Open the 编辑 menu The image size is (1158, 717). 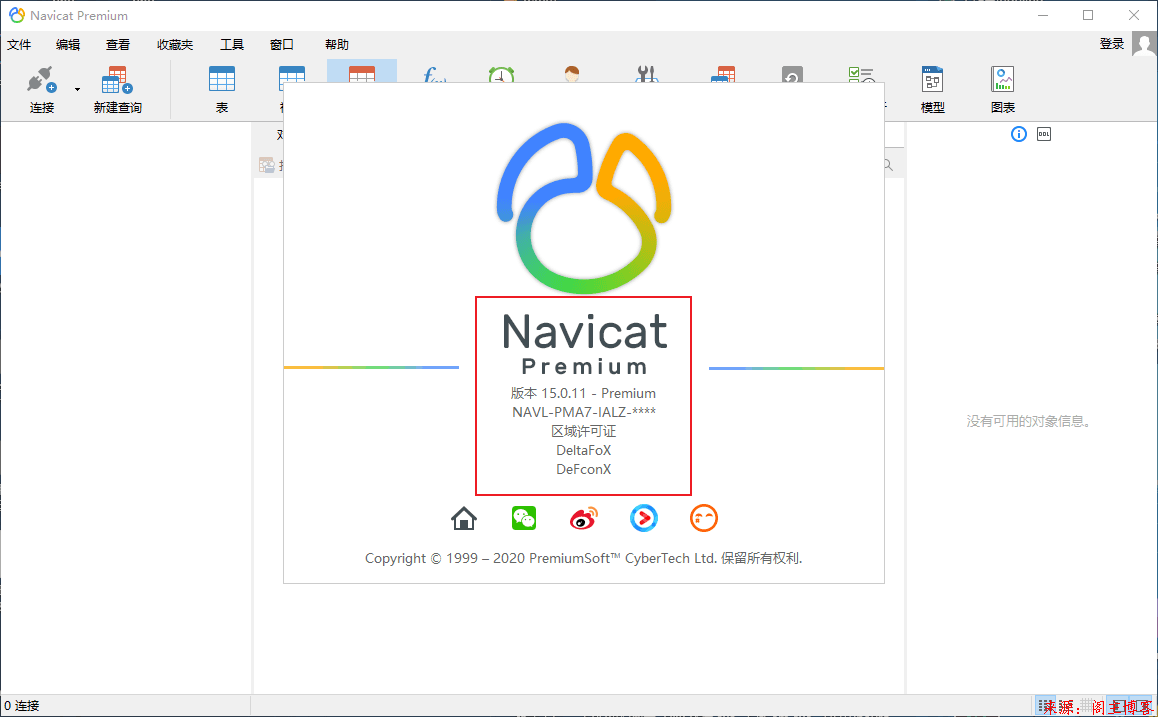pos(68,45)
